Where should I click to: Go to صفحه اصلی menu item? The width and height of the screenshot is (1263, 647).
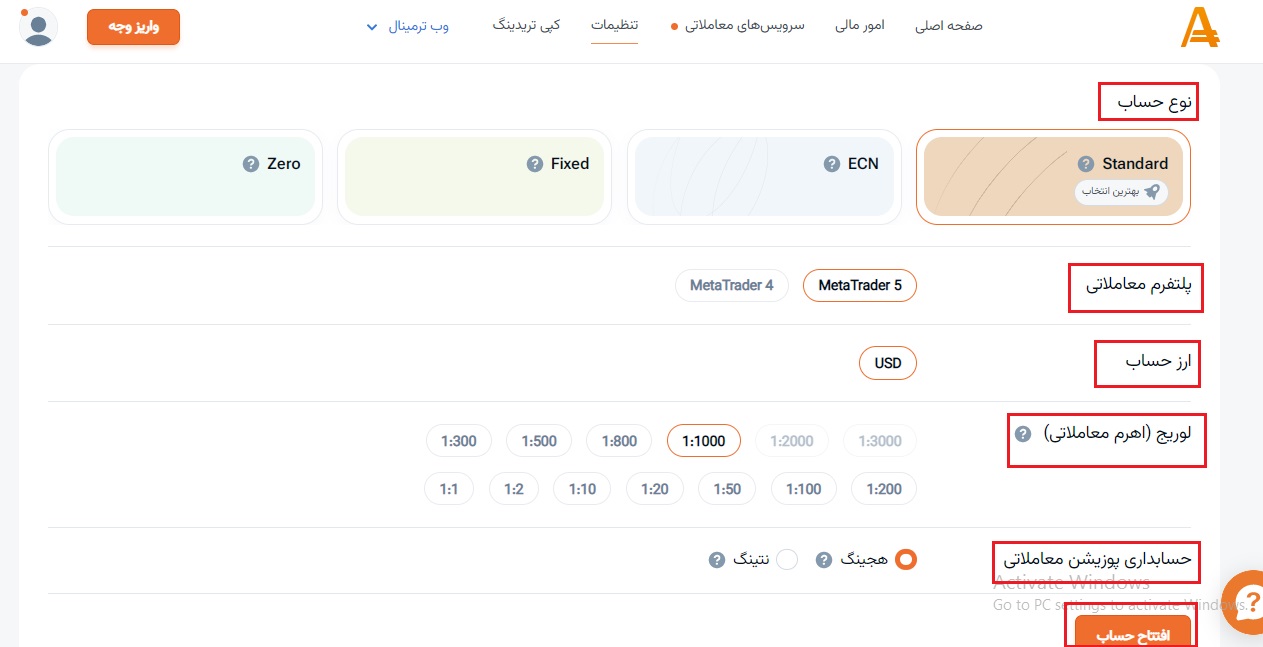[x=949, y=26]
